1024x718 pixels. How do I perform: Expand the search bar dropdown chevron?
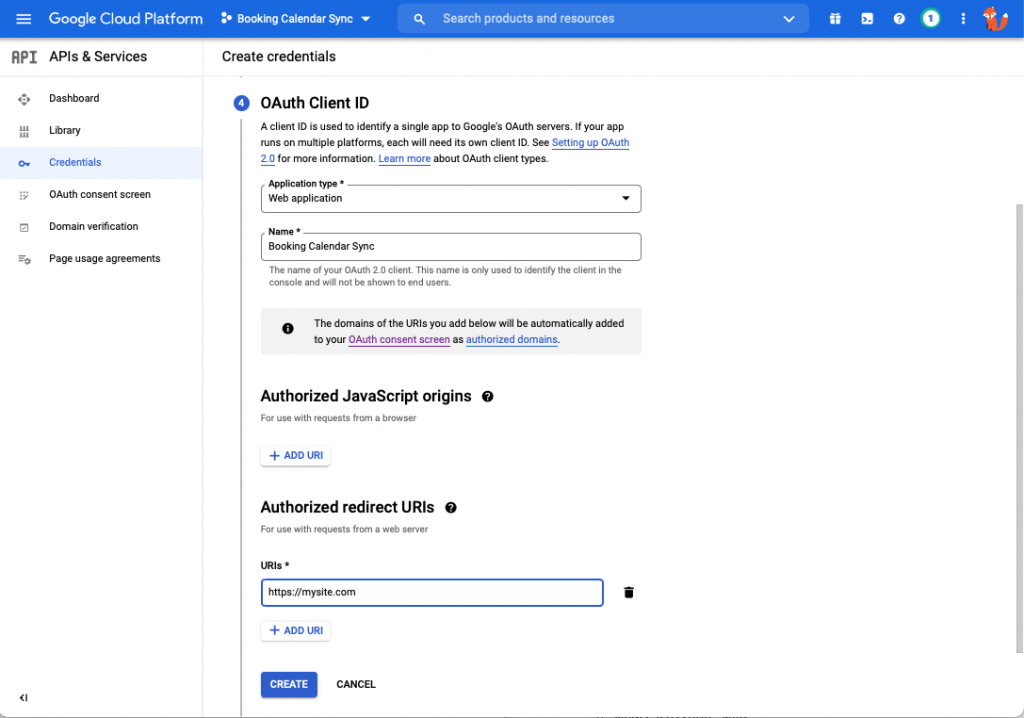(788, 19)
